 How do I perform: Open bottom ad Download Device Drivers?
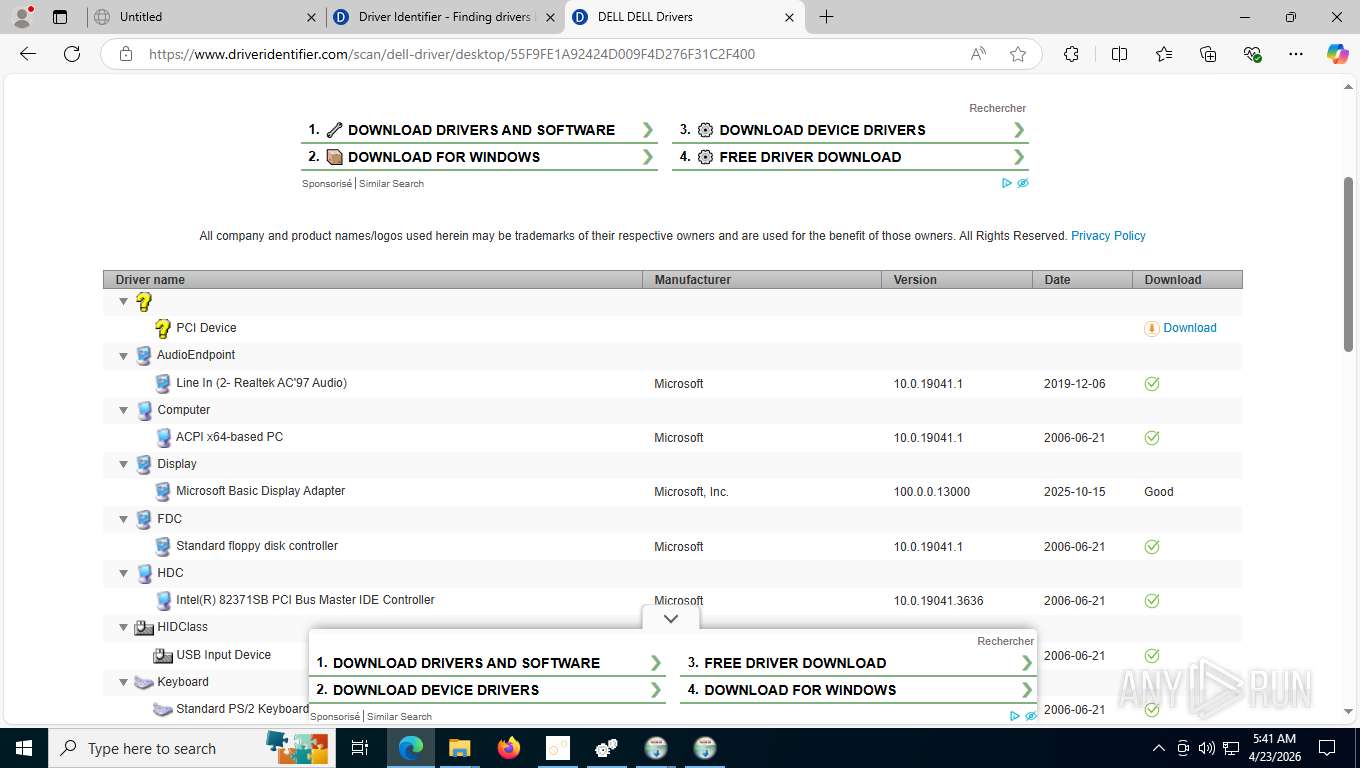coord(487,690)
